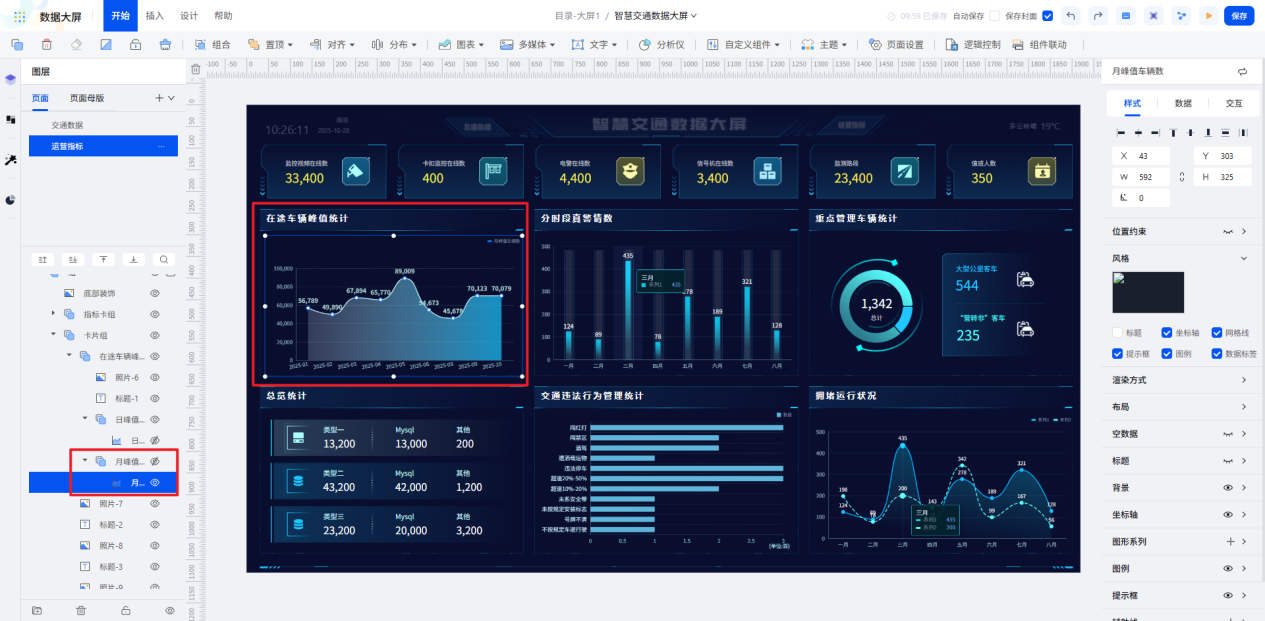Toggle visibility of 照片-6 layer

click(155, 377)
